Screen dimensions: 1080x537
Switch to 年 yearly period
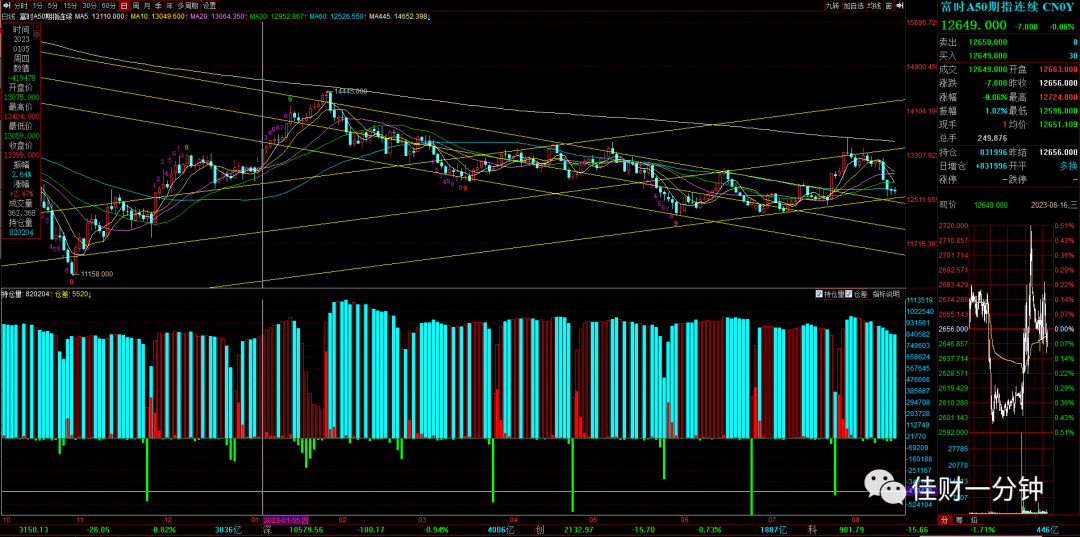(169, 6)
